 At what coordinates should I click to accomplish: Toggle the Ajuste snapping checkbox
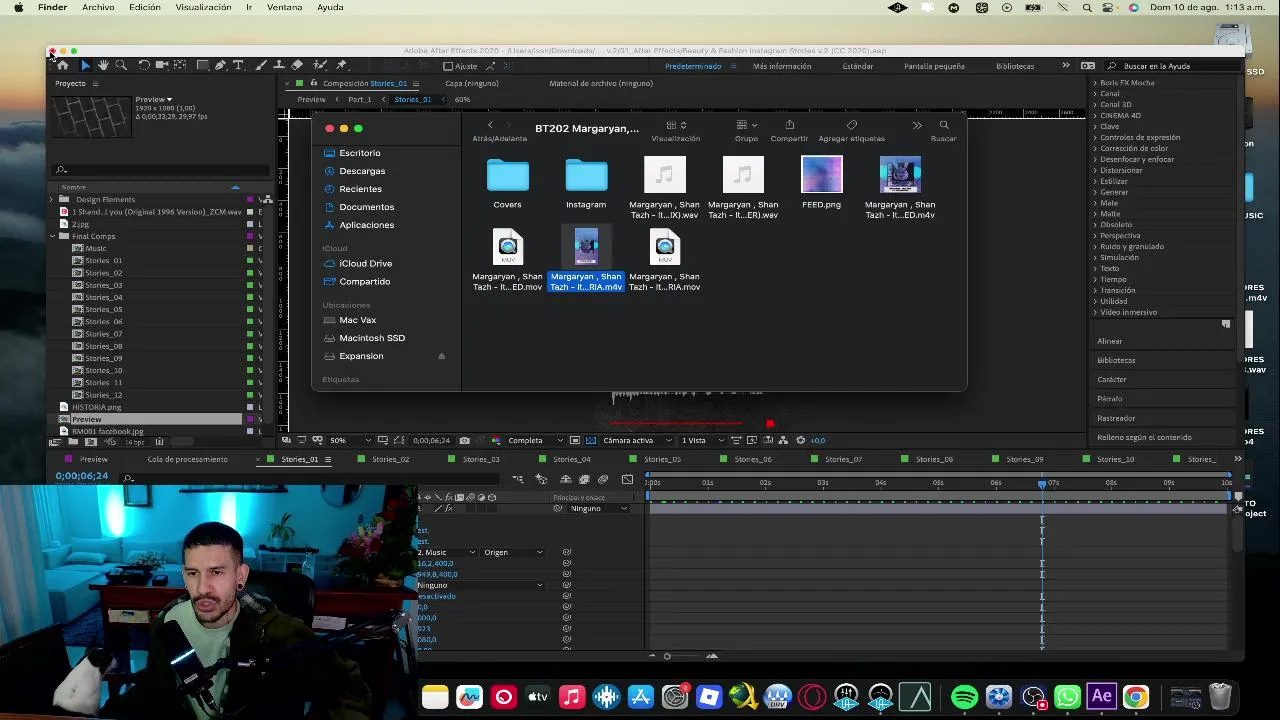coord(448,67)
